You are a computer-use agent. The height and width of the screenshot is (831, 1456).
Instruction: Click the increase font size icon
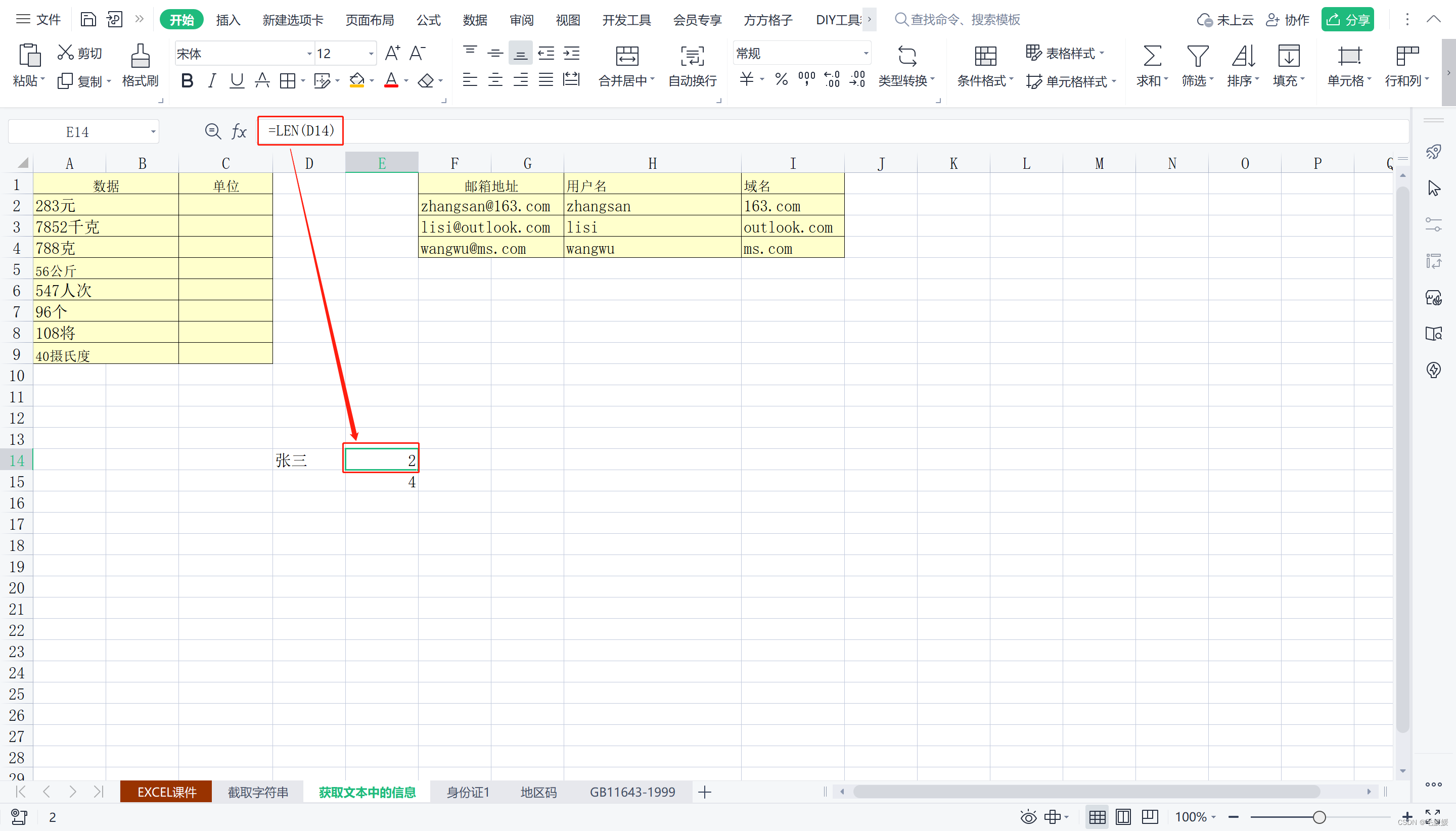393,54
